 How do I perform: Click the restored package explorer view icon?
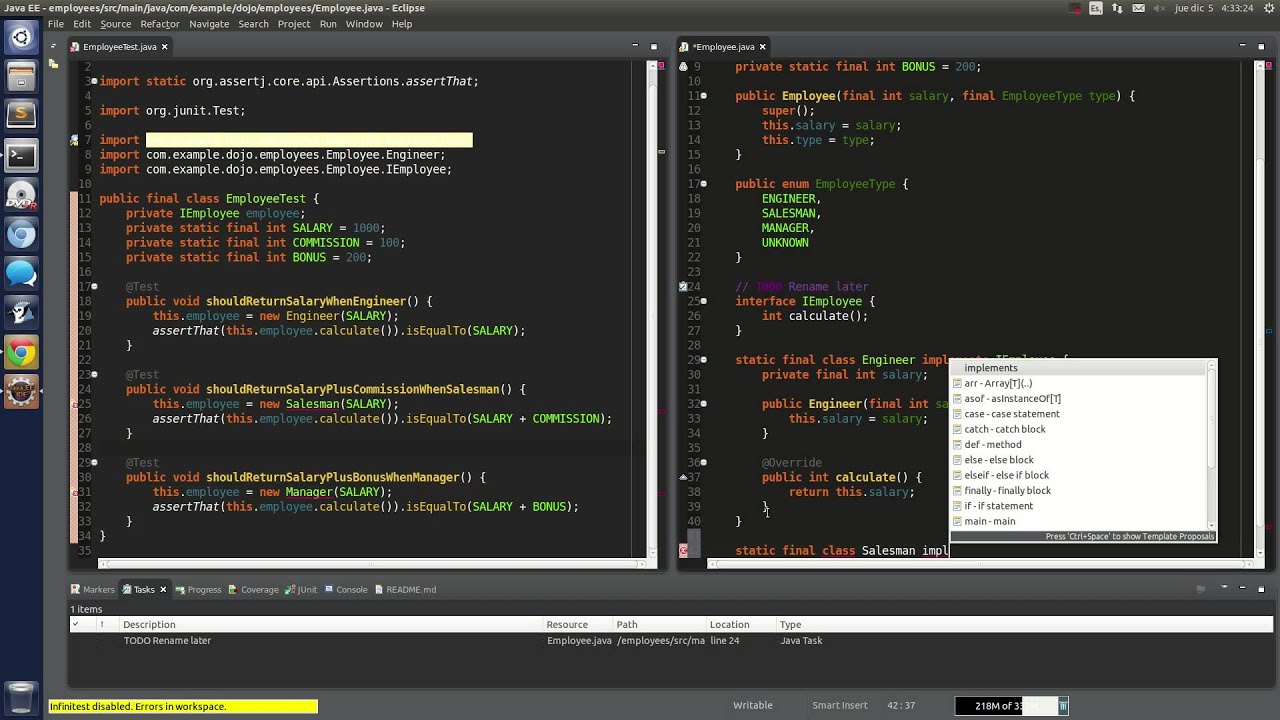point(53,65)
